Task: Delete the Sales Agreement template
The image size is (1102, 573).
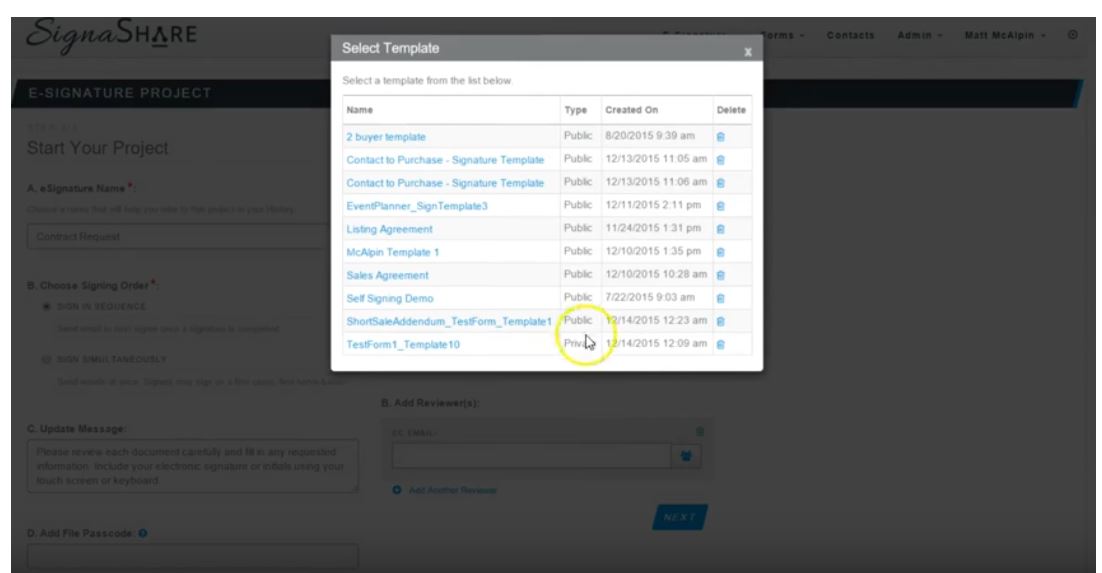Action: [x=720, y=276]
